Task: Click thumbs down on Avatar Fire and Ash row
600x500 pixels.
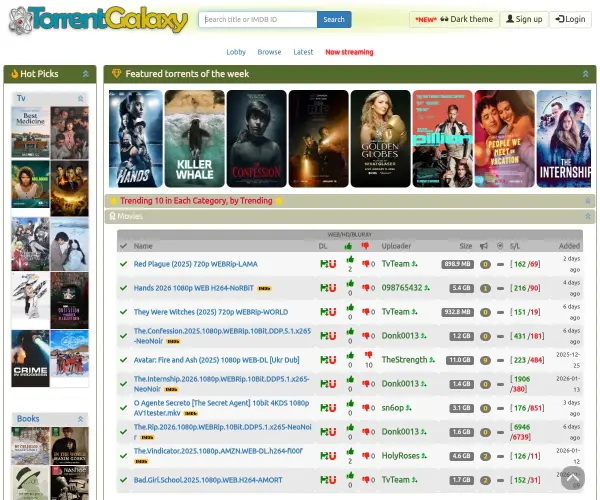Action: 368,355
